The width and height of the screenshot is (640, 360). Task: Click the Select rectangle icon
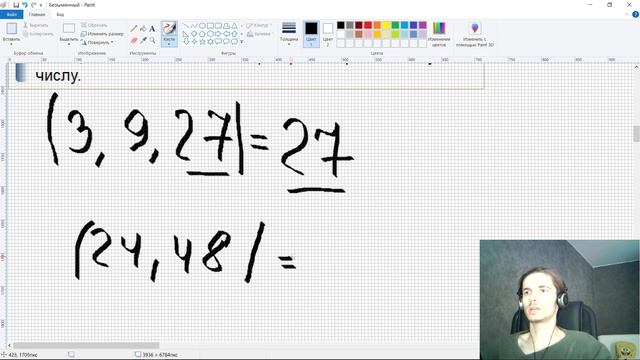69,28
